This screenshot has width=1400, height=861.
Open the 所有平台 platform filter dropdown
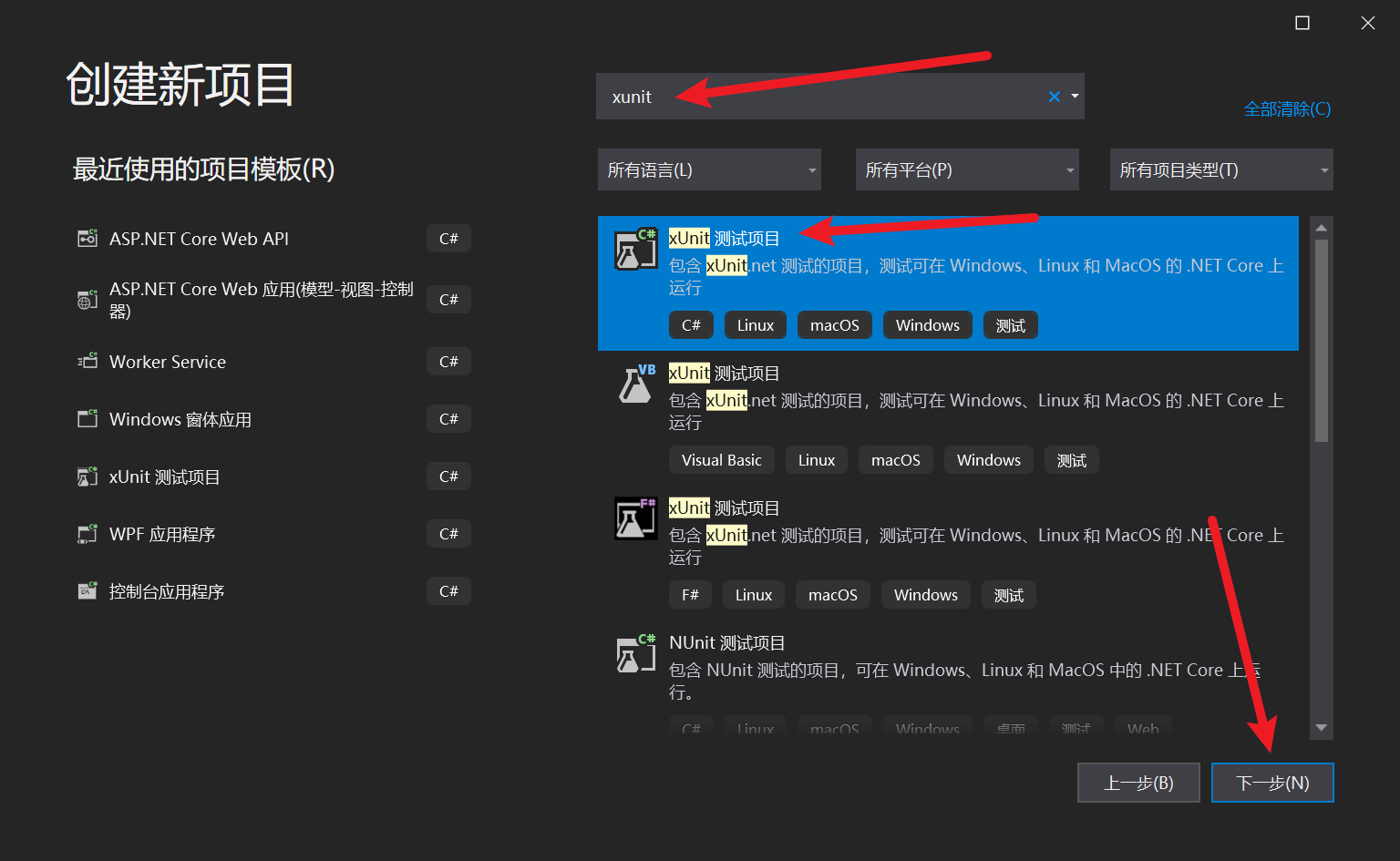[967, 170]
